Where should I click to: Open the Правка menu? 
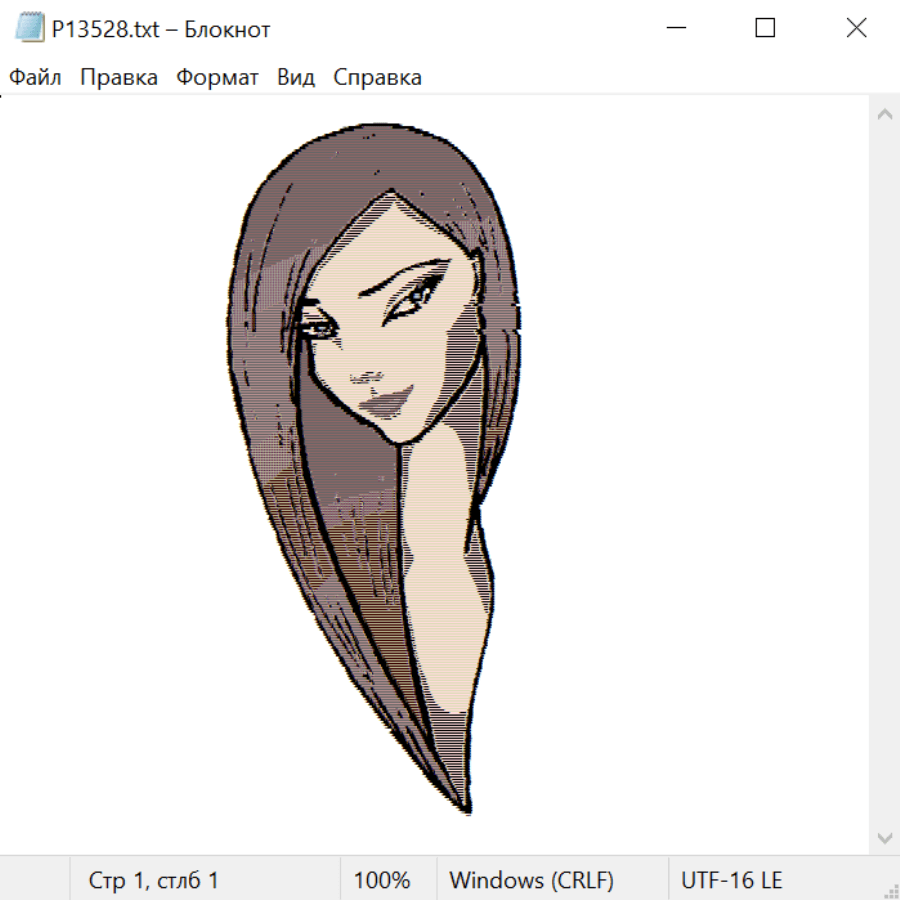point(119,78)
